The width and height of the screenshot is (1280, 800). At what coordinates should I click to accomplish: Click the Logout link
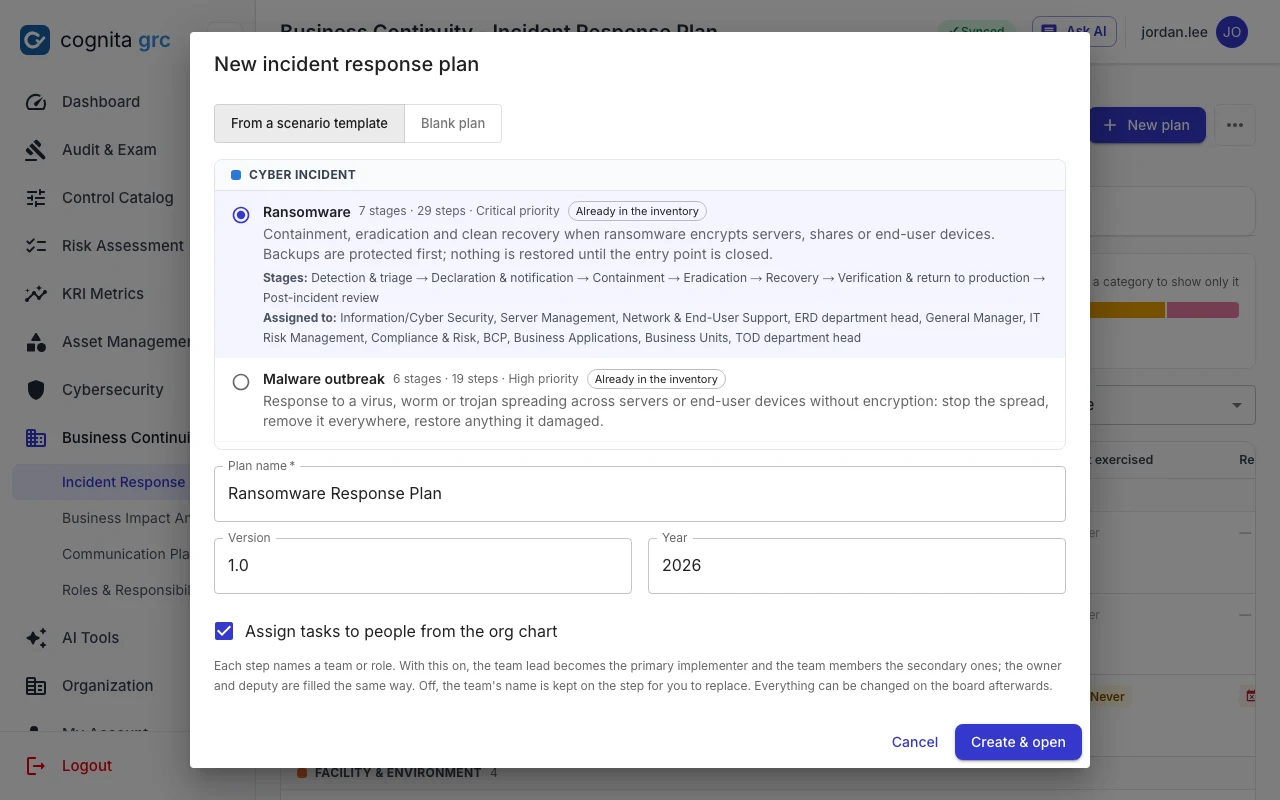[x=87, y=766]
